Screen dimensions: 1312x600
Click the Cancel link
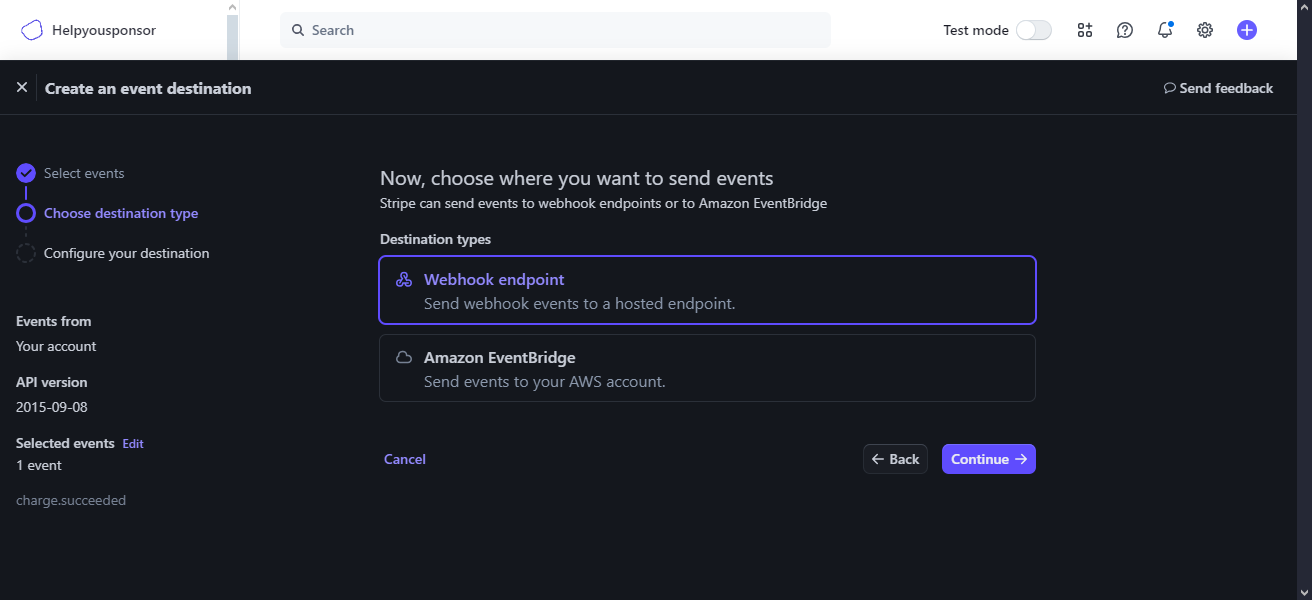(x=405, y=459)
